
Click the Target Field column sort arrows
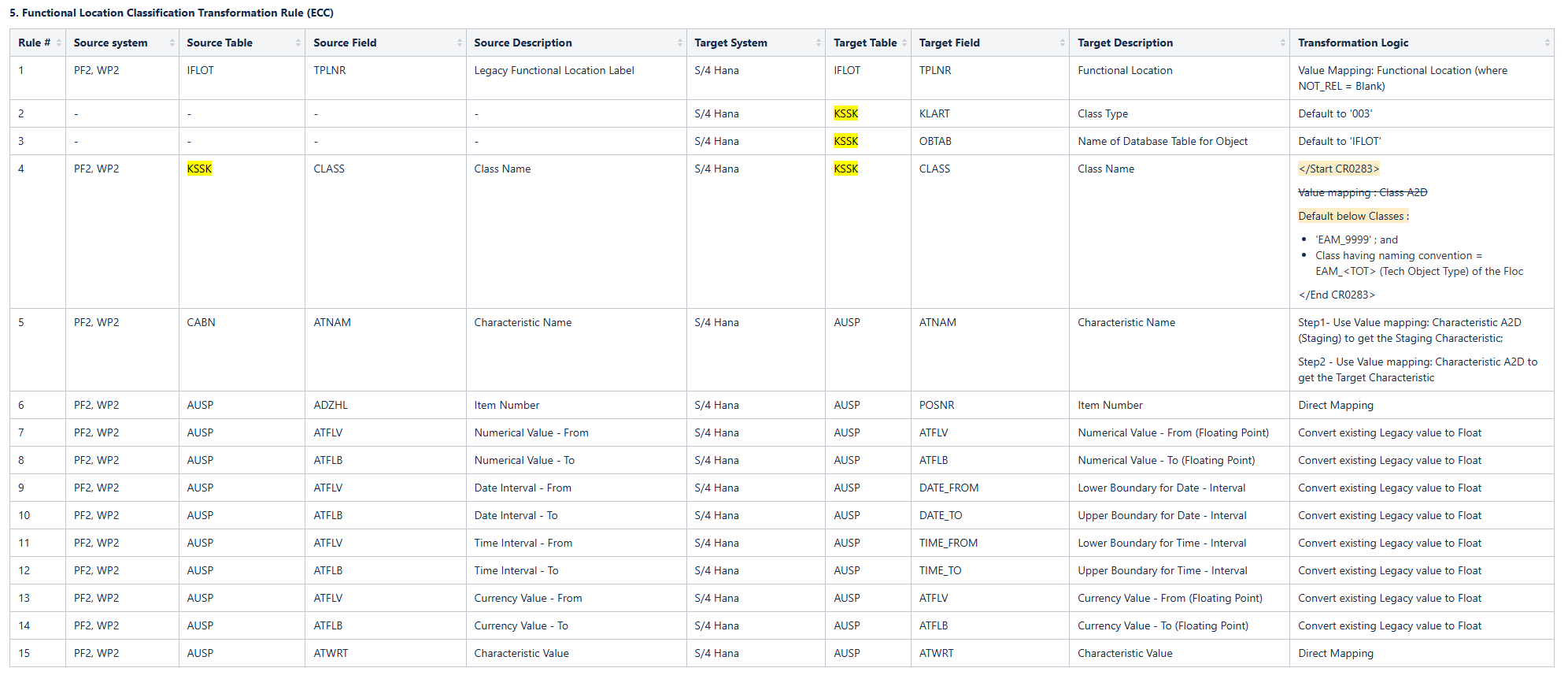tap(1063, 43)
